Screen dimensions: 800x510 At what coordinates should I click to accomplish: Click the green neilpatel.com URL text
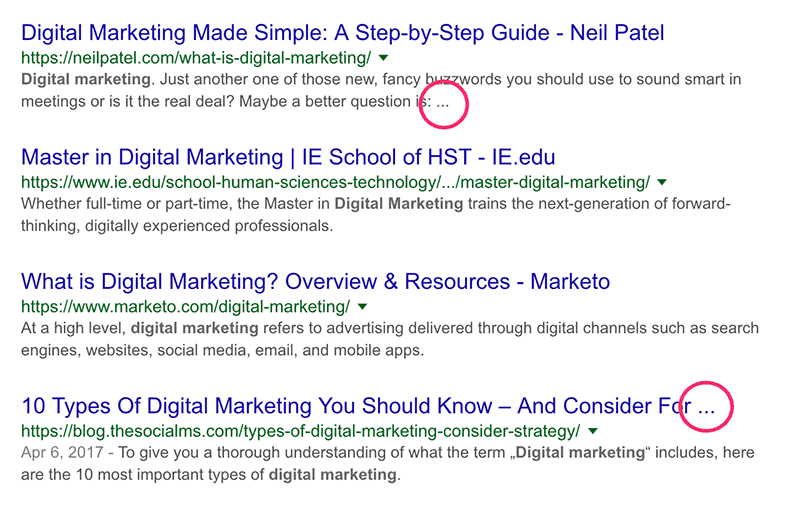(x=196, y=58)
